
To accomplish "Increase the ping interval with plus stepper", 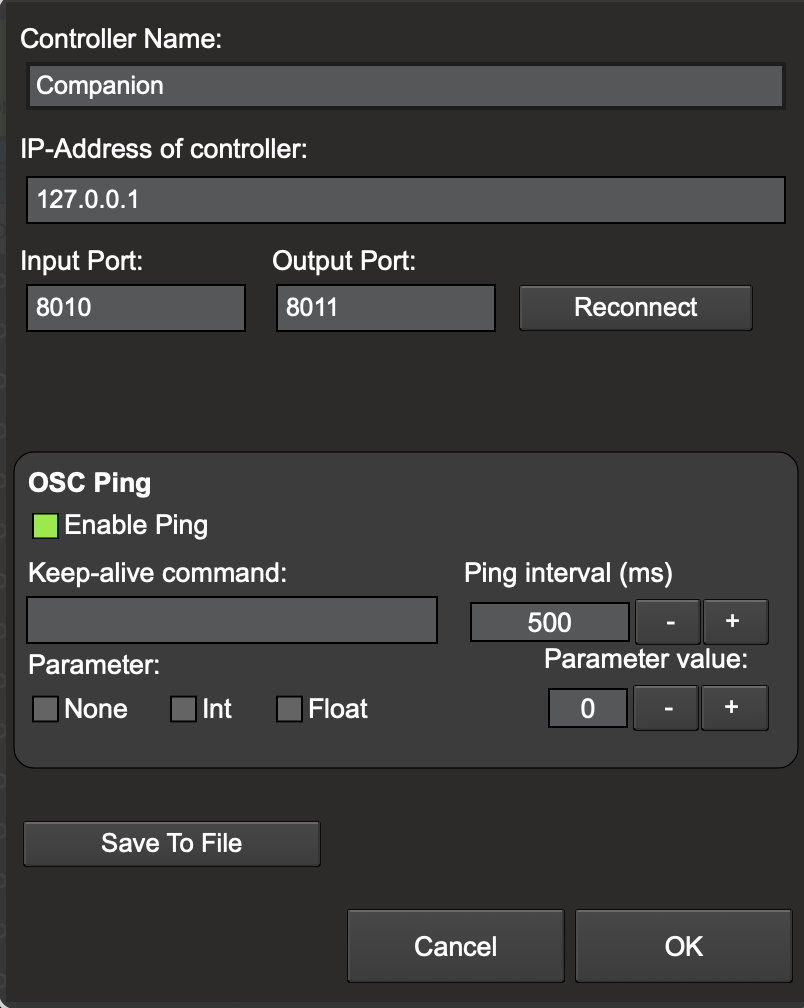I will (736, 621).
